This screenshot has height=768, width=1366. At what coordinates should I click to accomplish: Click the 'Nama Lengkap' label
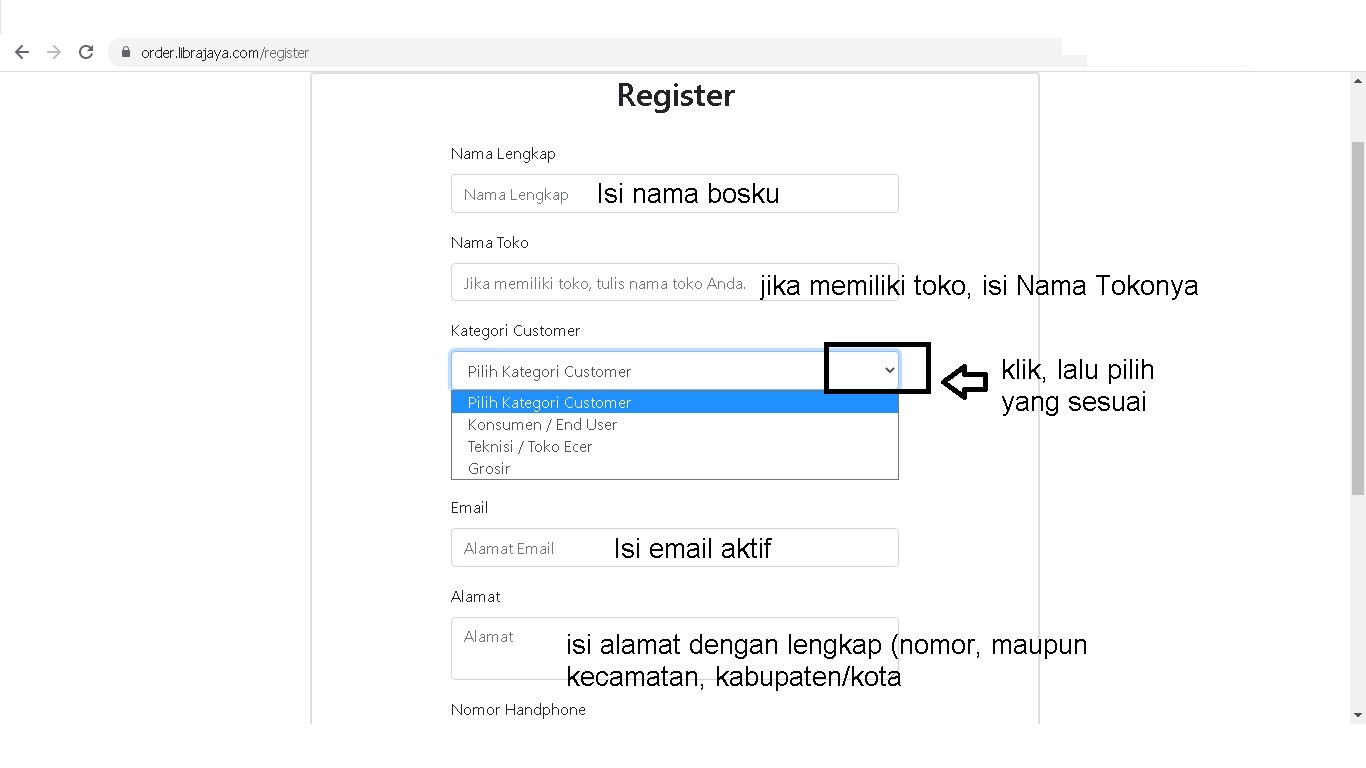coord(503,154)
